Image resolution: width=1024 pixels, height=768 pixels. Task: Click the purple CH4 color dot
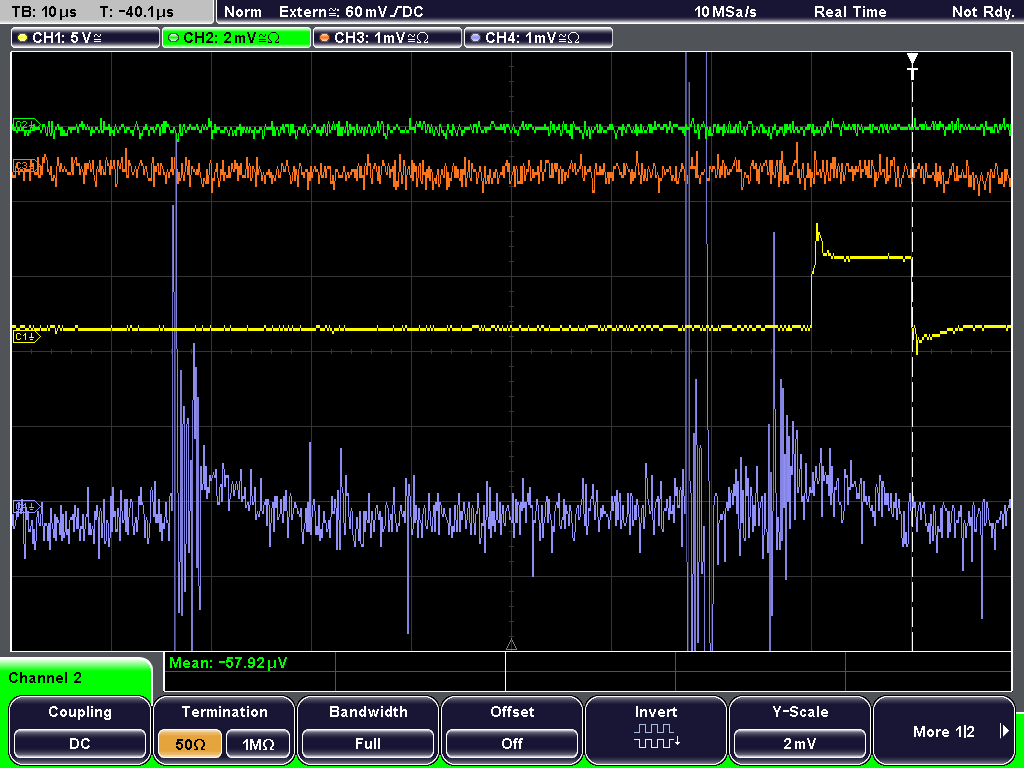475,38
